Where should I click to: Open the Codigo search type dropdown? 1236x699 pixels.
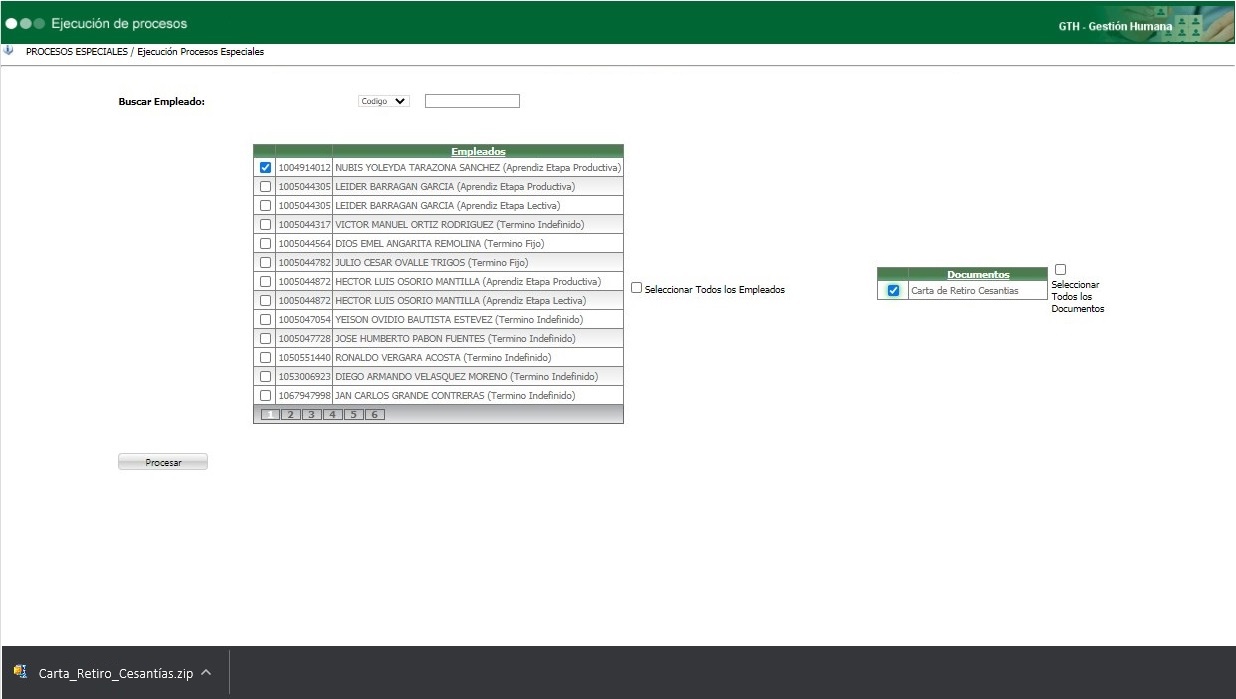click(x=384, y=101)
